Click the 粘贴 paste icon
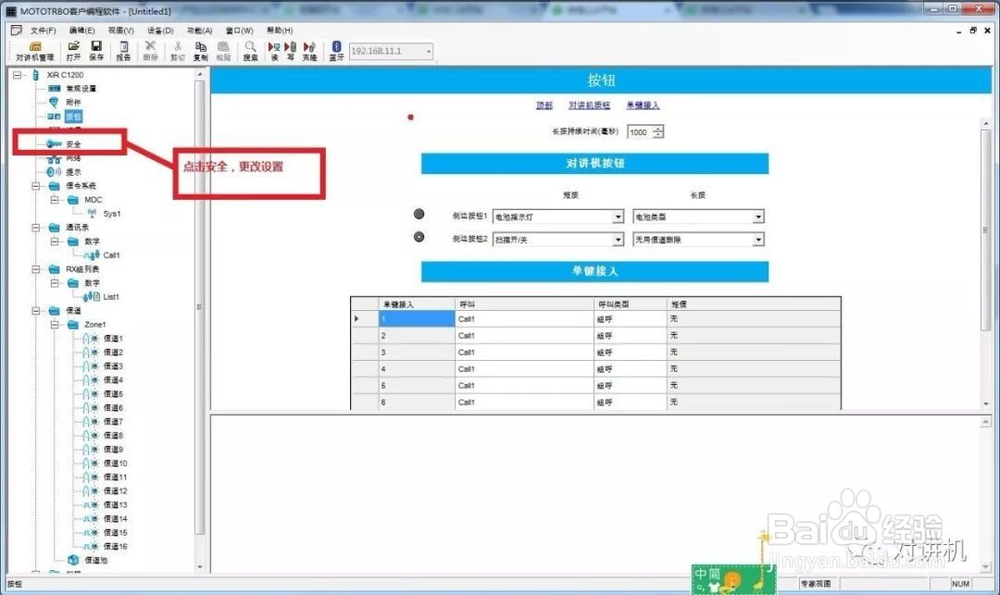This screenshot has width=1000, height=595. pyautogui.click(x=223, y=51)
